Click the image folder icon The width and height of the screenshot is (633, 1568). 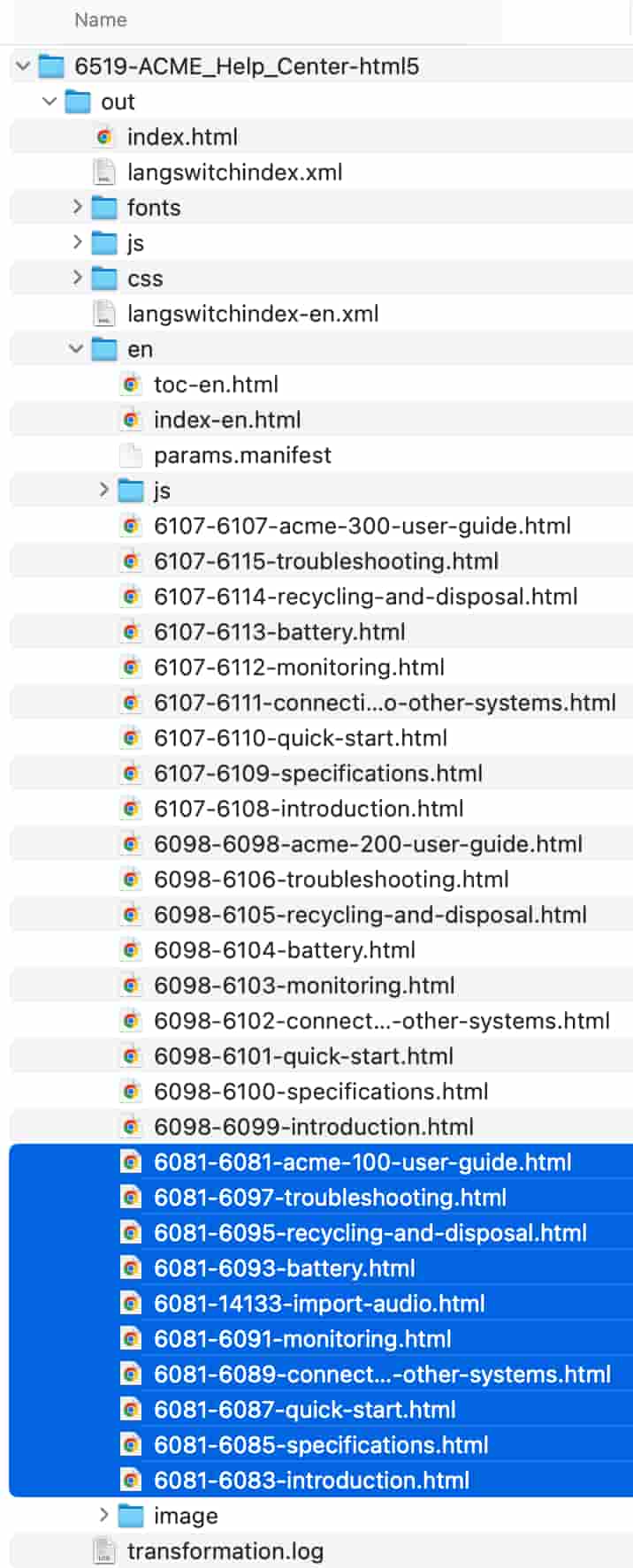click(131, 1516)
